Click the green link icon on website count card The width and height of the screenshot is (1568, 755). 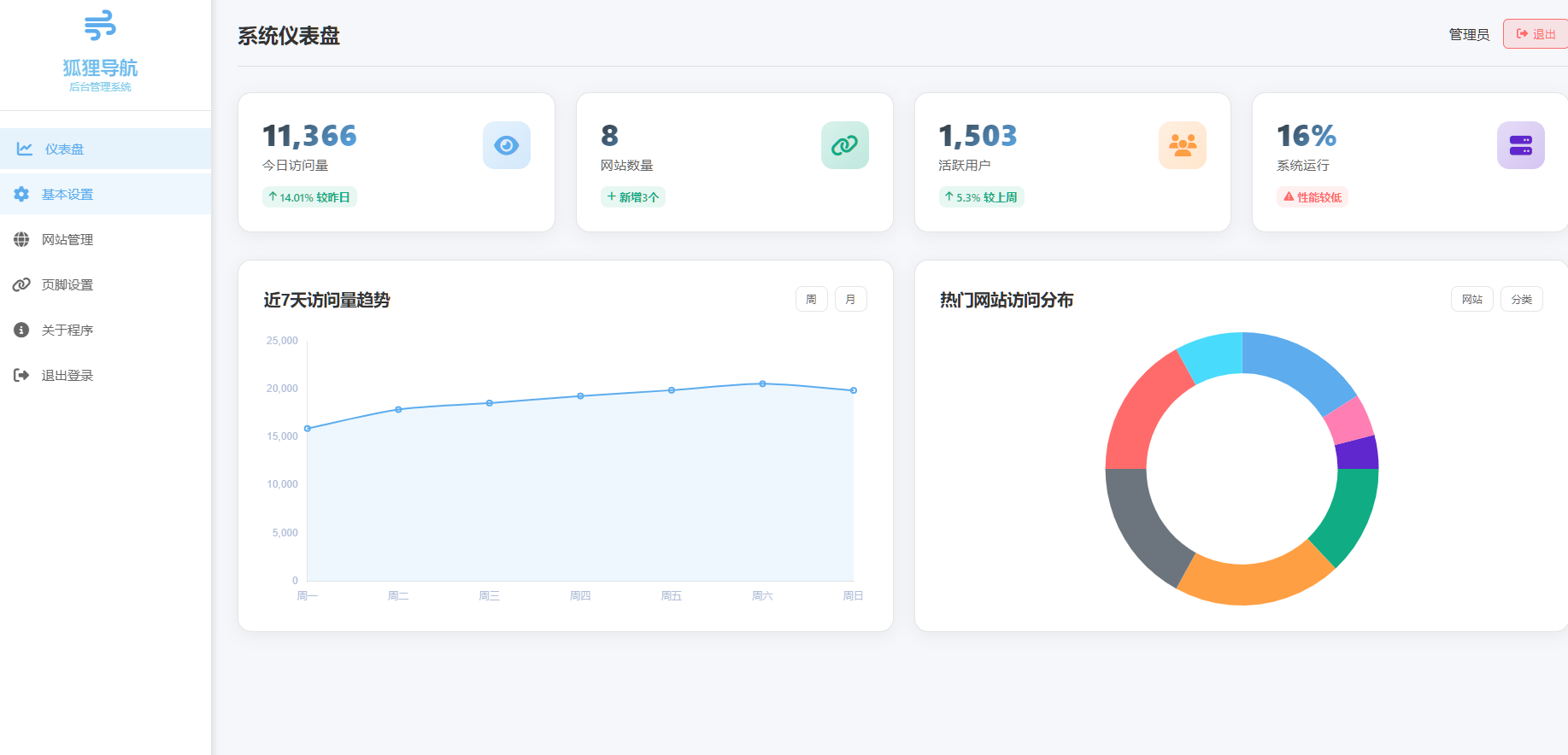coord(844,145)
